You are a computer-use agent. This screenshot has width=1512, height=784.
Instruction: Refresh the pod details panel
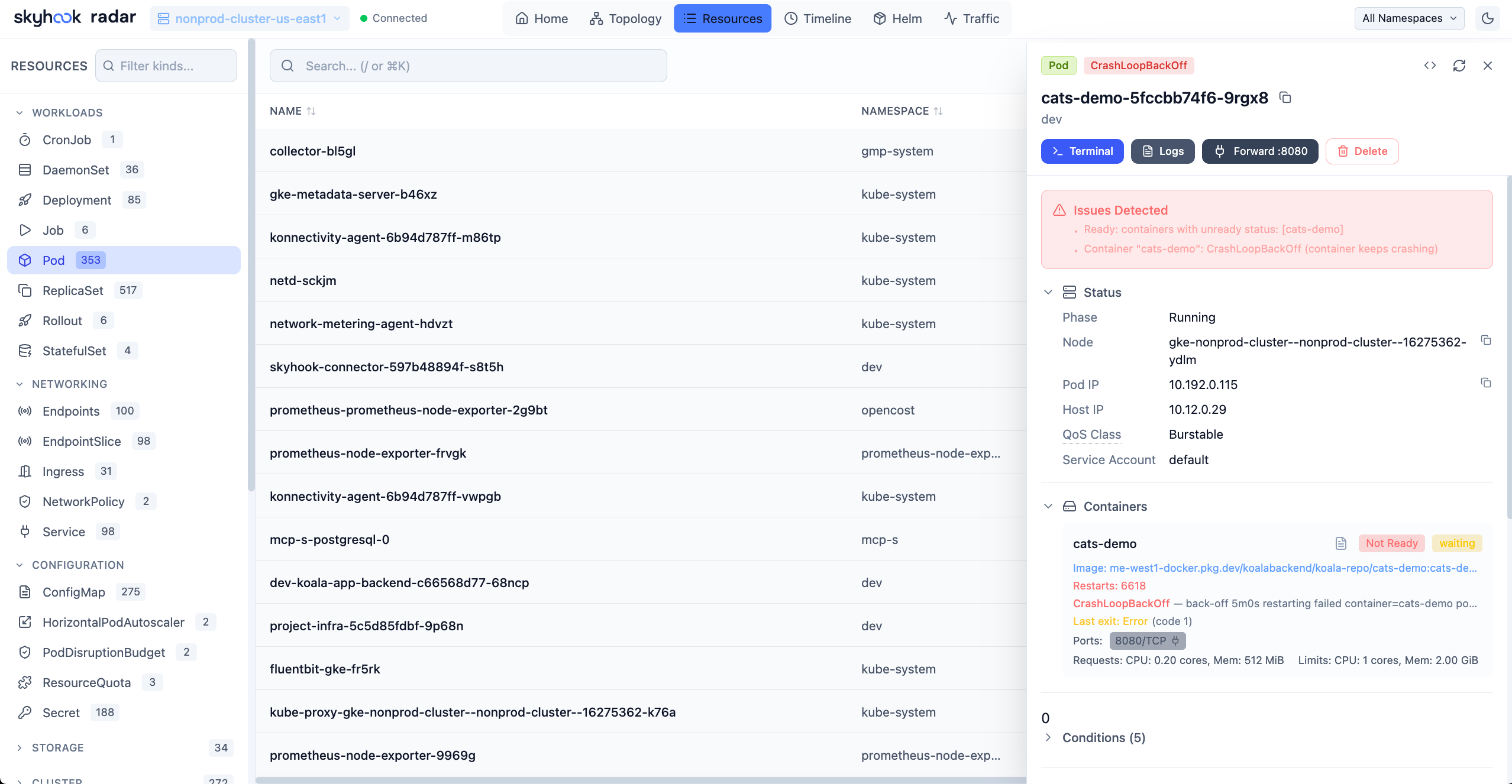tap(1459, 66)
